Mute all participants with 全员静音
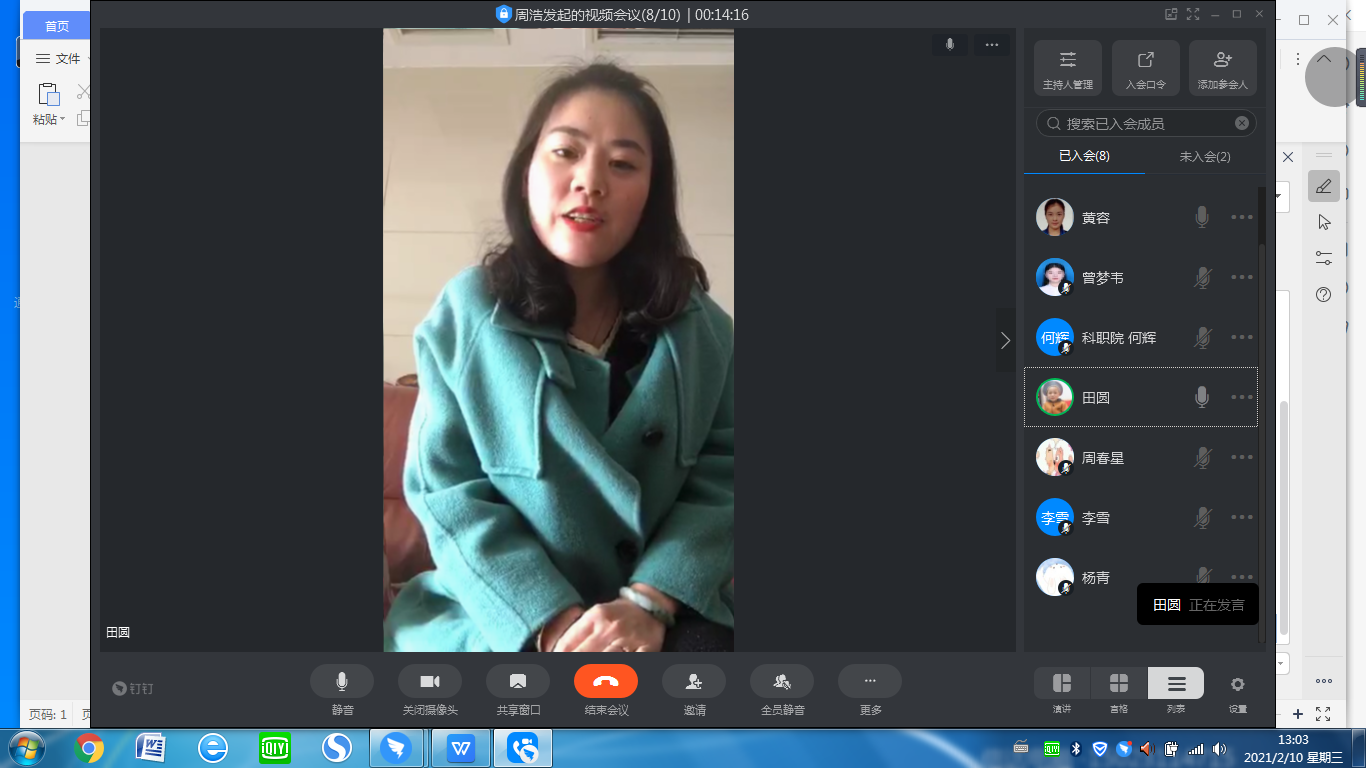Screen dimensions: 1366x768 tap(782, 682)
